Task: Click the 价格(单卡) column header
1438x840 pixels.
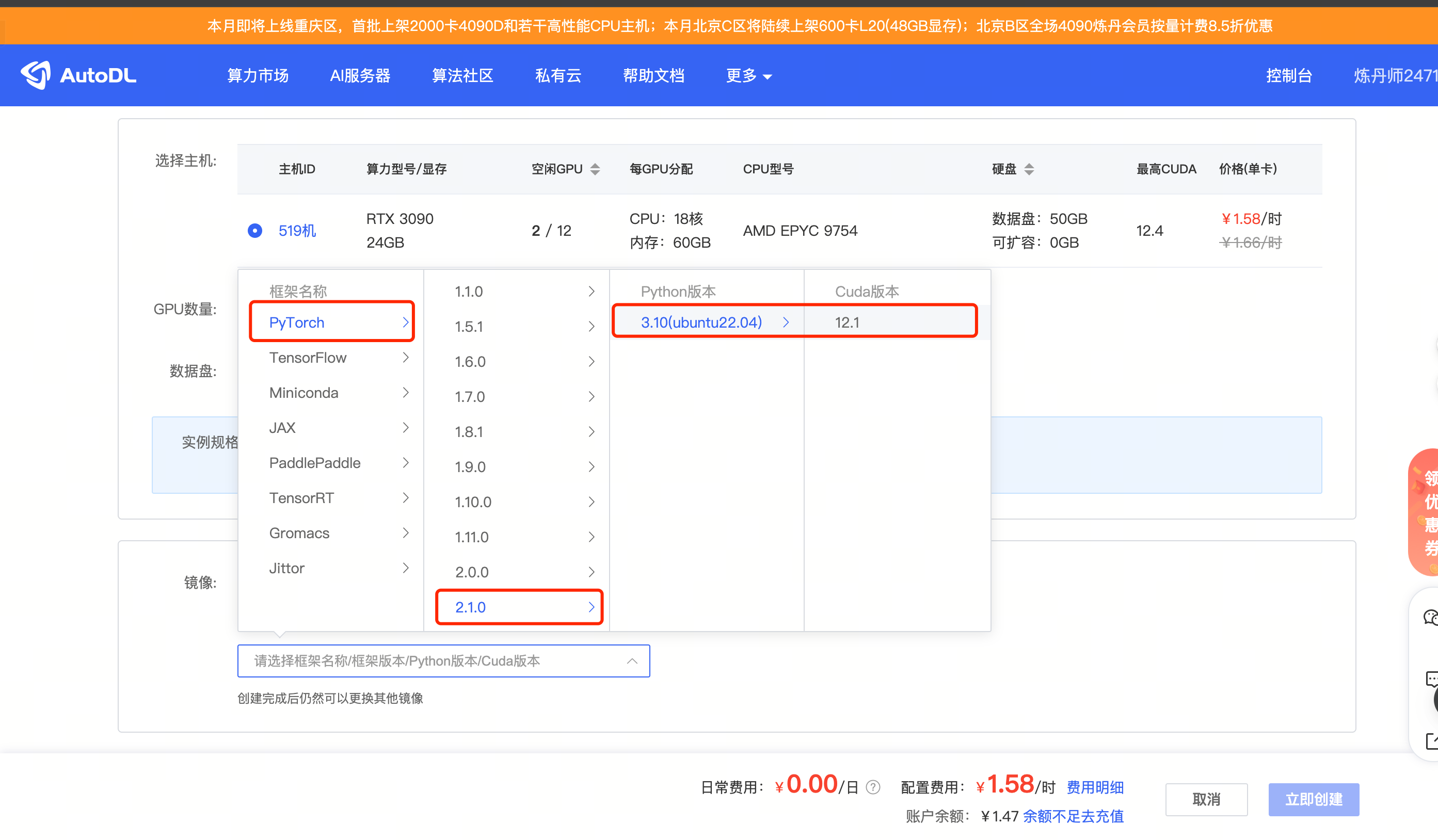Action: click(x=1248, y=169)
